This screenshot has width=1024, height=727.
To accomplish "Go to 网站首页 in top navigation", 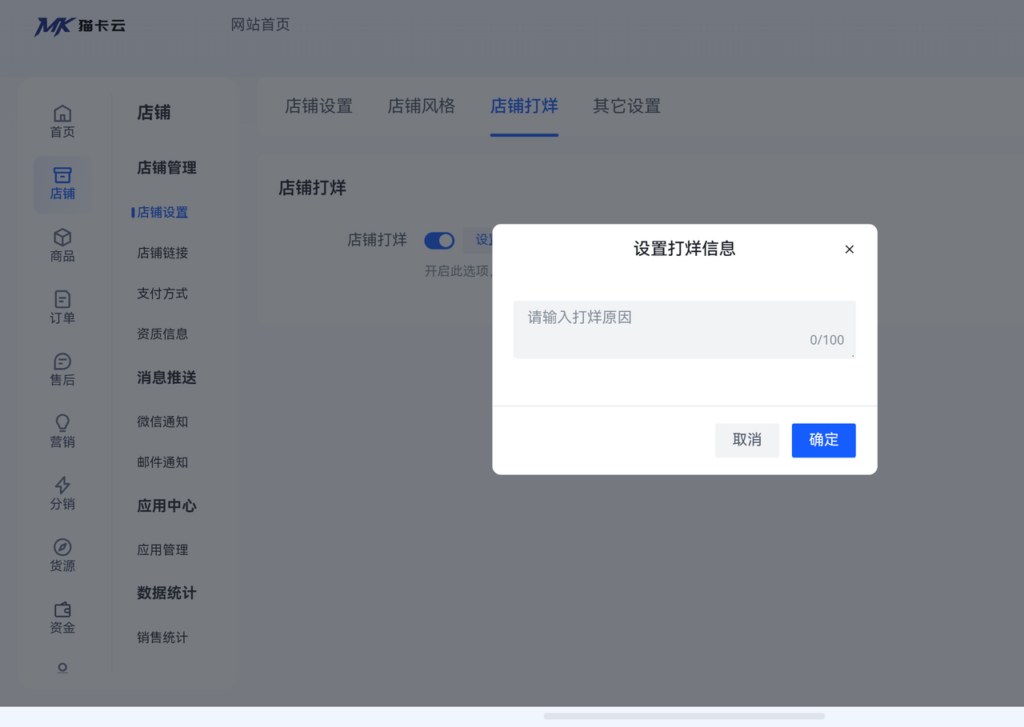I will point(260,25).
